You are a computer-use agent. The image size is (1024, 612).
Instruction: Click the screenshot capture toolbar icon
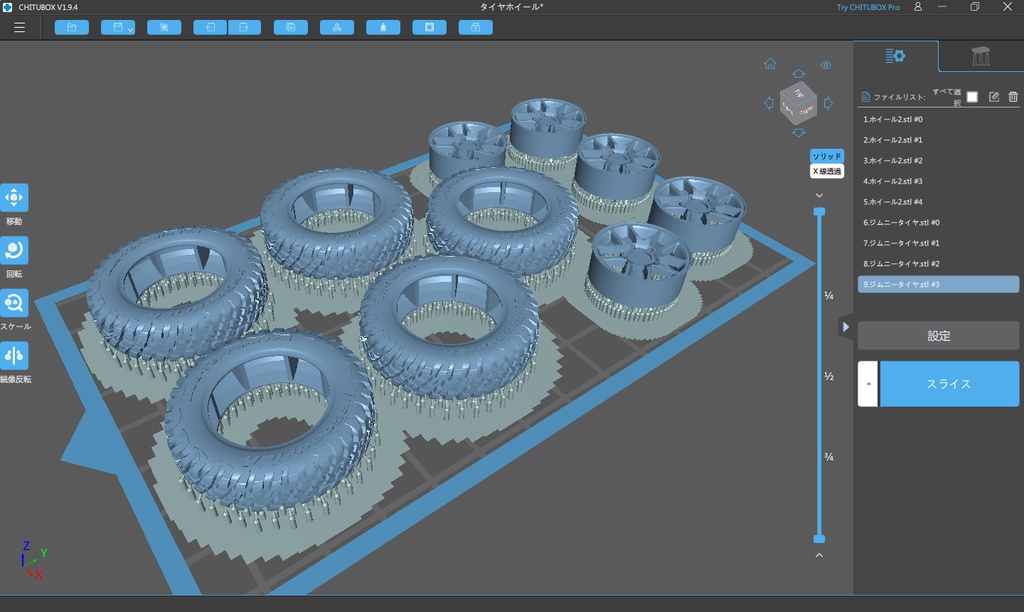click(x=165, y=27)
